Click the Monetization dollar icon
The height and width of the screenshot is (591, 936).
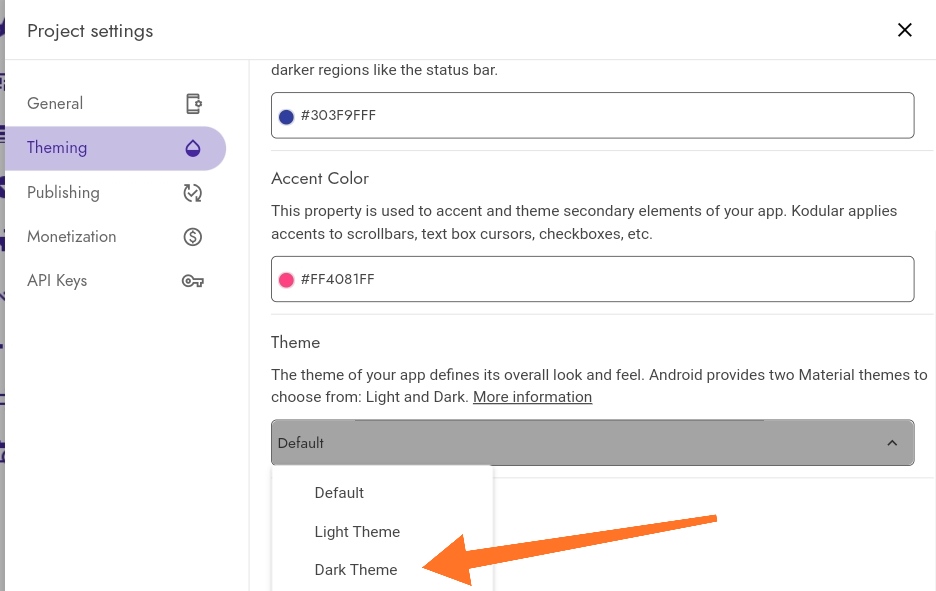193,237
